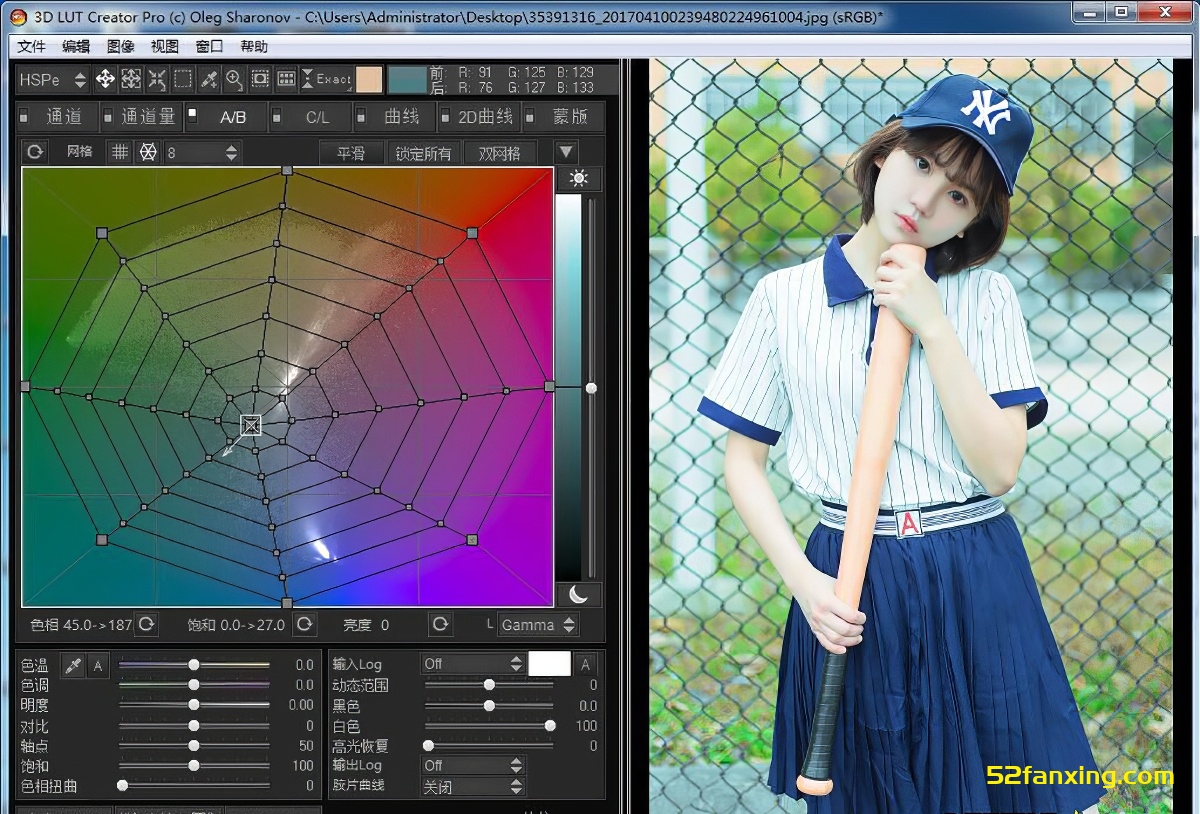Click the moon shadows icon
This screenshot has height=814, width=1200.
[x=578, y=594]
